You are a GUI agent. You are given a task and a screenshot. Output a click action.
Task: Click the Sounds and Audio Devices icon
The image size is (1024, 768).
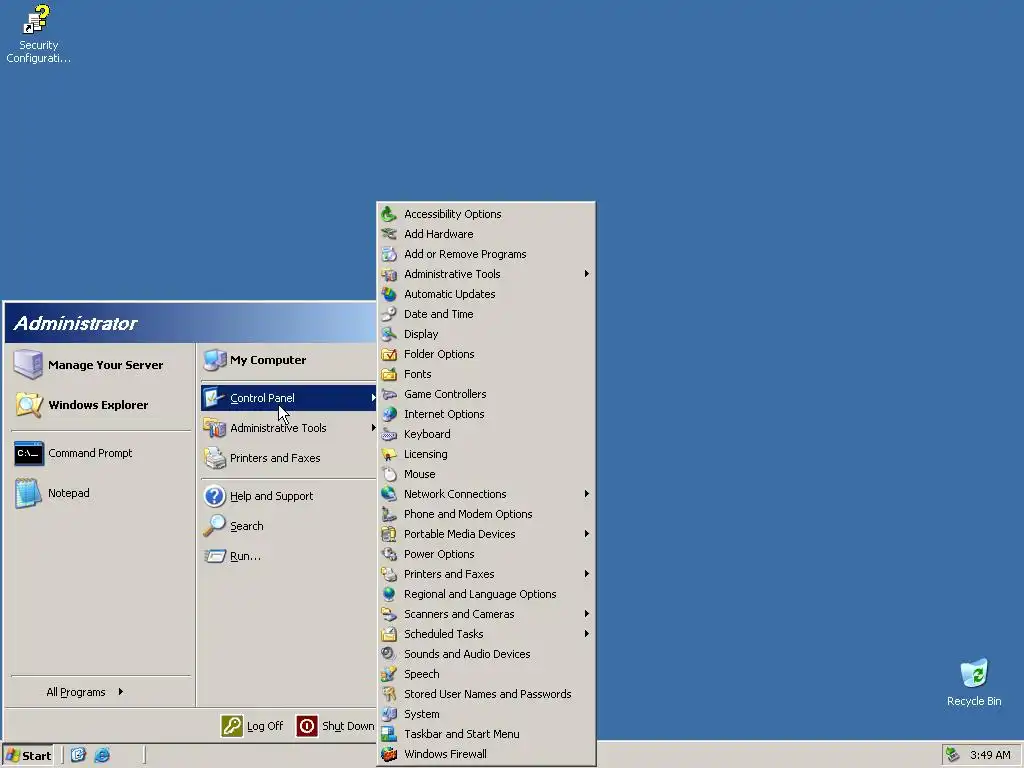click(389, 654)
